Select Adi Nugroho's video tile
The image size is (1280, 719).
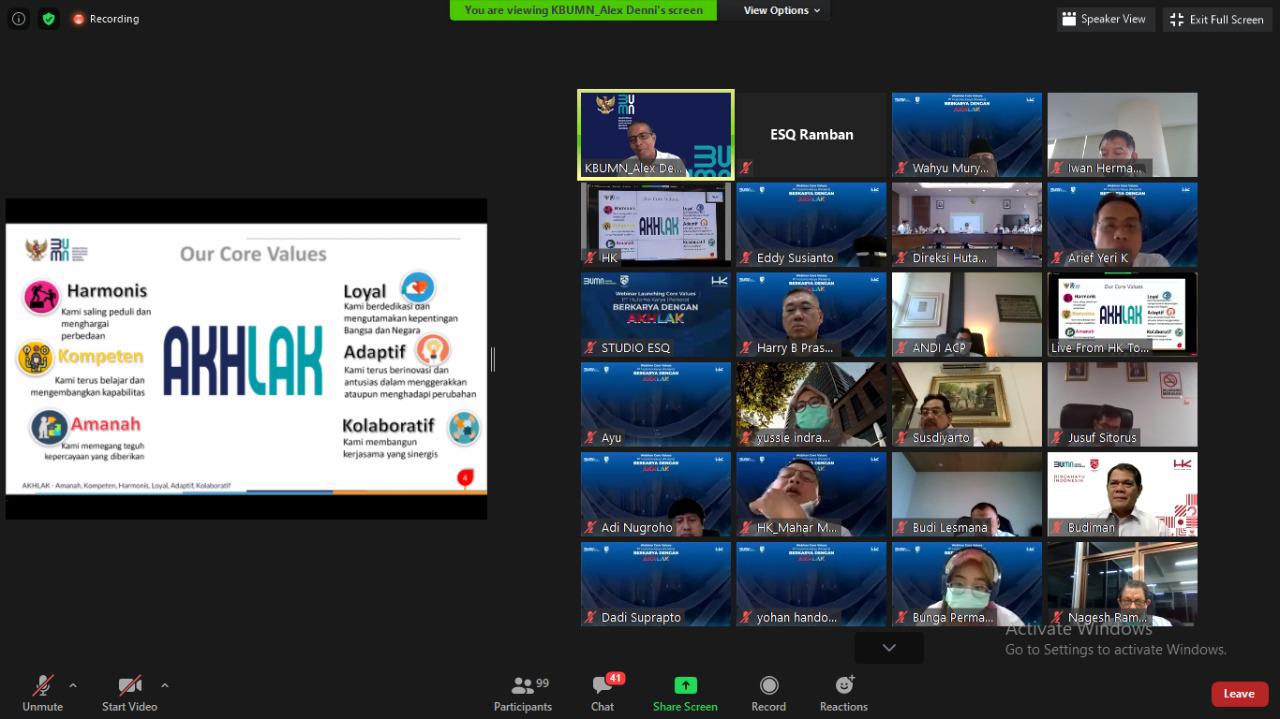click(x=656, y=495)
